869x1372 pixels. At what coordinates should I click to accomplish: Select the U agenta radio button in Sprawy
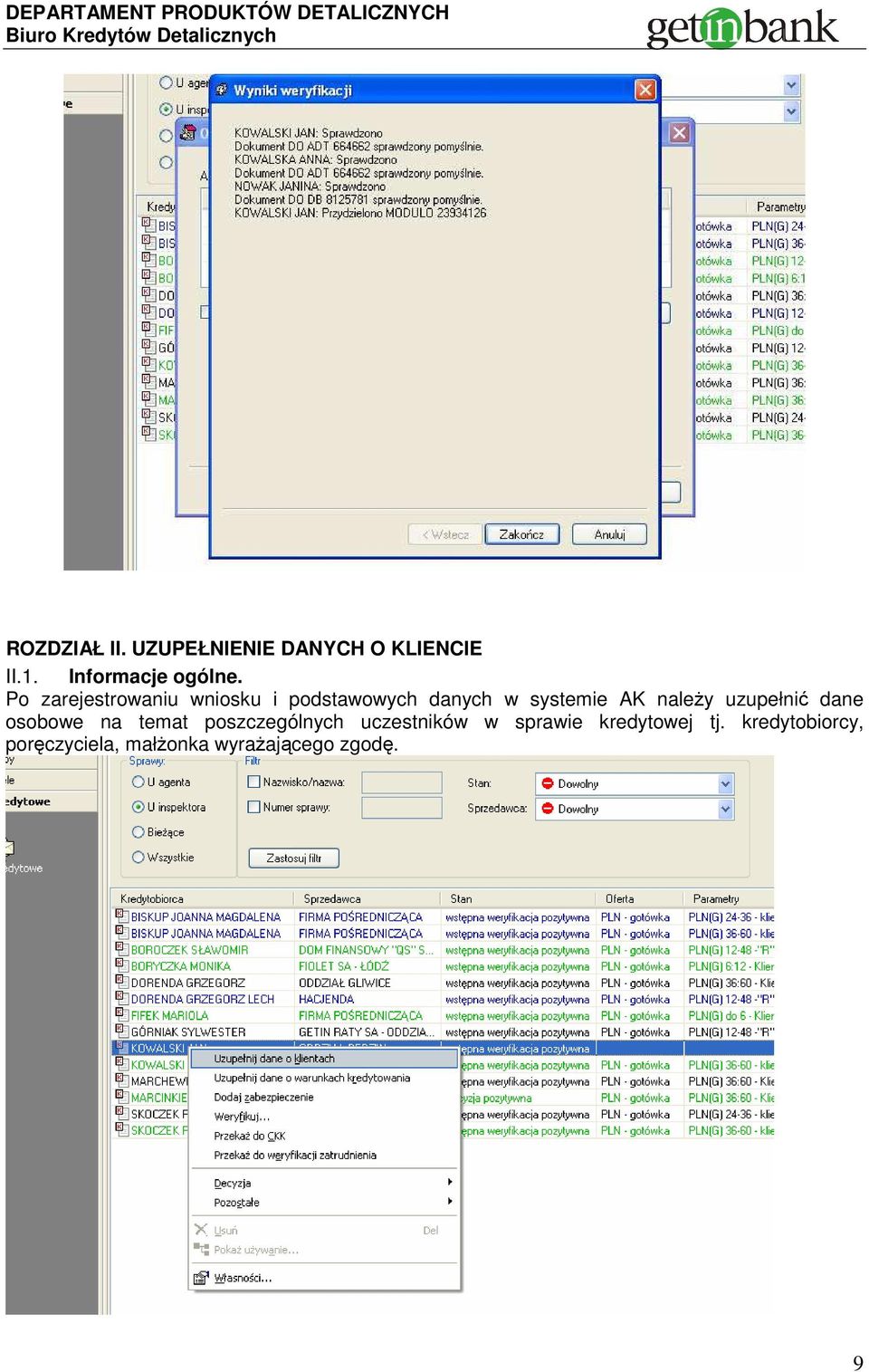click(138, 782)
